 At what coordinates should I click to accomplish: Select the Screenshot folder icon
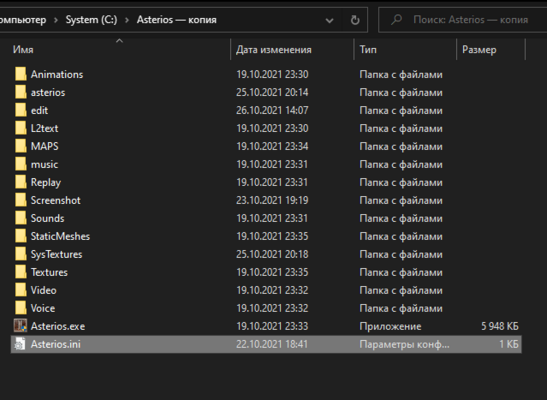tap(21, 200)
